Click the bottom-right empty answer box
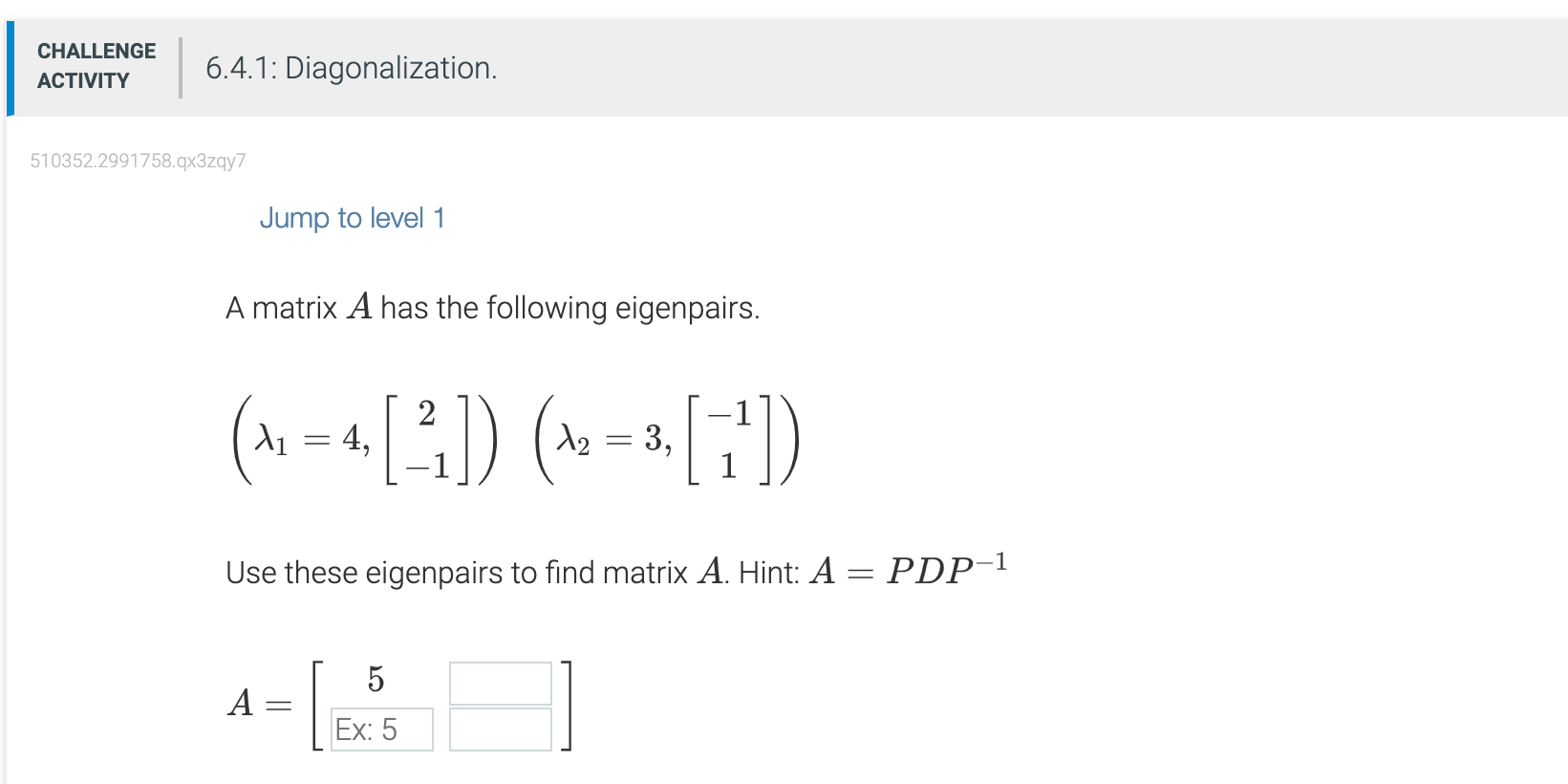Viewport: 1568px width, 784px height. pyautogui.click(x=501, y=728)
